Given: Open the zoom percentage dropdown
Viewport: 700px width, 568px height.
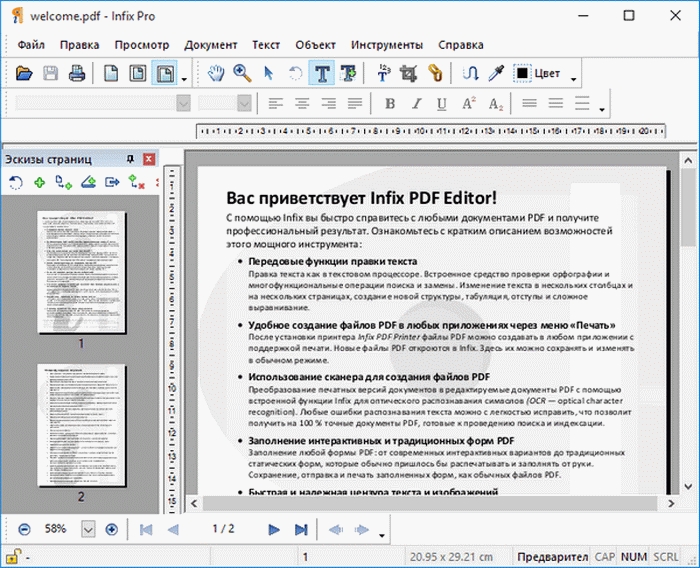Looking at the screenshot, I should 87,529.
